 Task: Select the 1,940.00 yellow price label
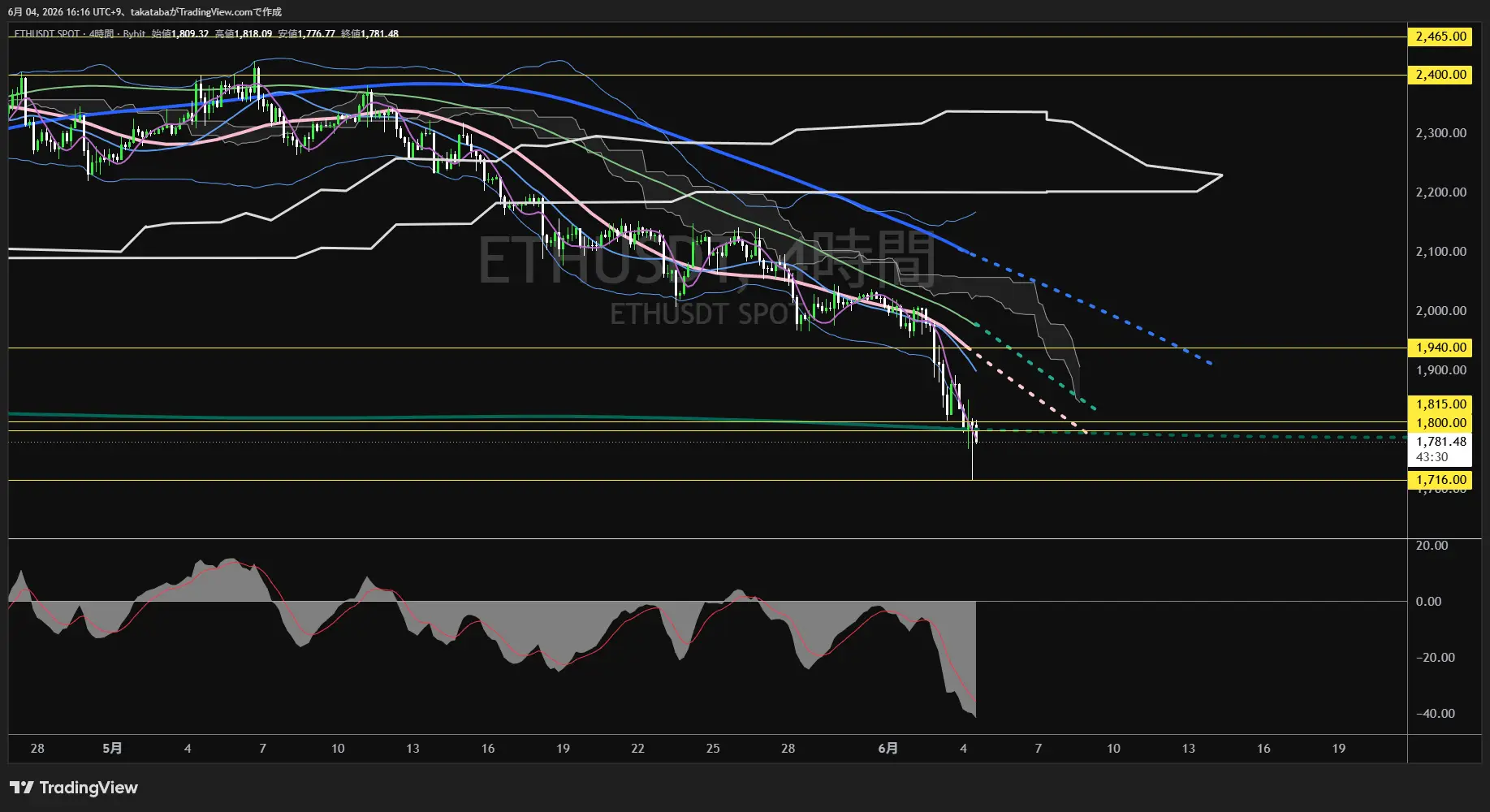pos(1440,348)
